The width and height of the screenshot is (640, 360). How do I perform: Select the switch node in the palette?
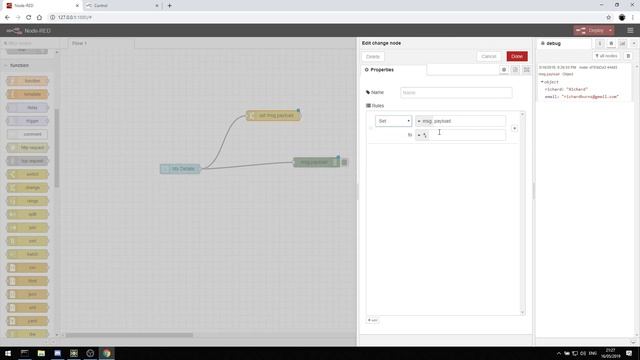tap(27, 174)
